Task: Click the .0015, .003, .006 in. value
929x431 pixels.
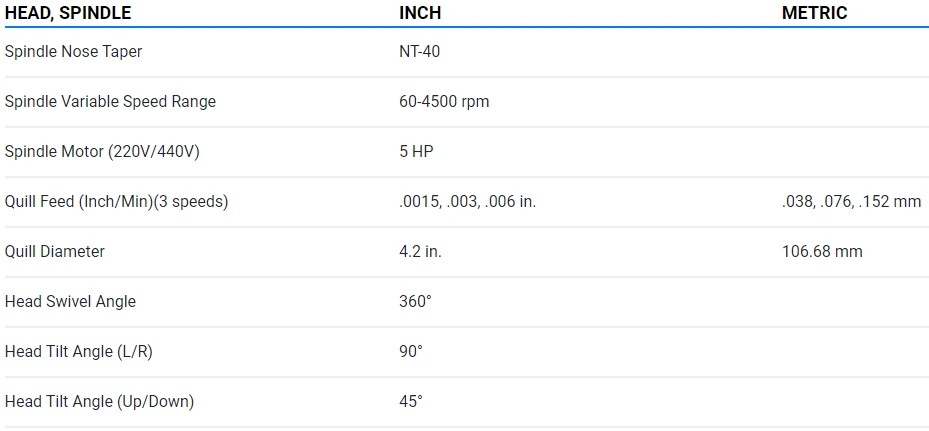Action: (468, 201)
